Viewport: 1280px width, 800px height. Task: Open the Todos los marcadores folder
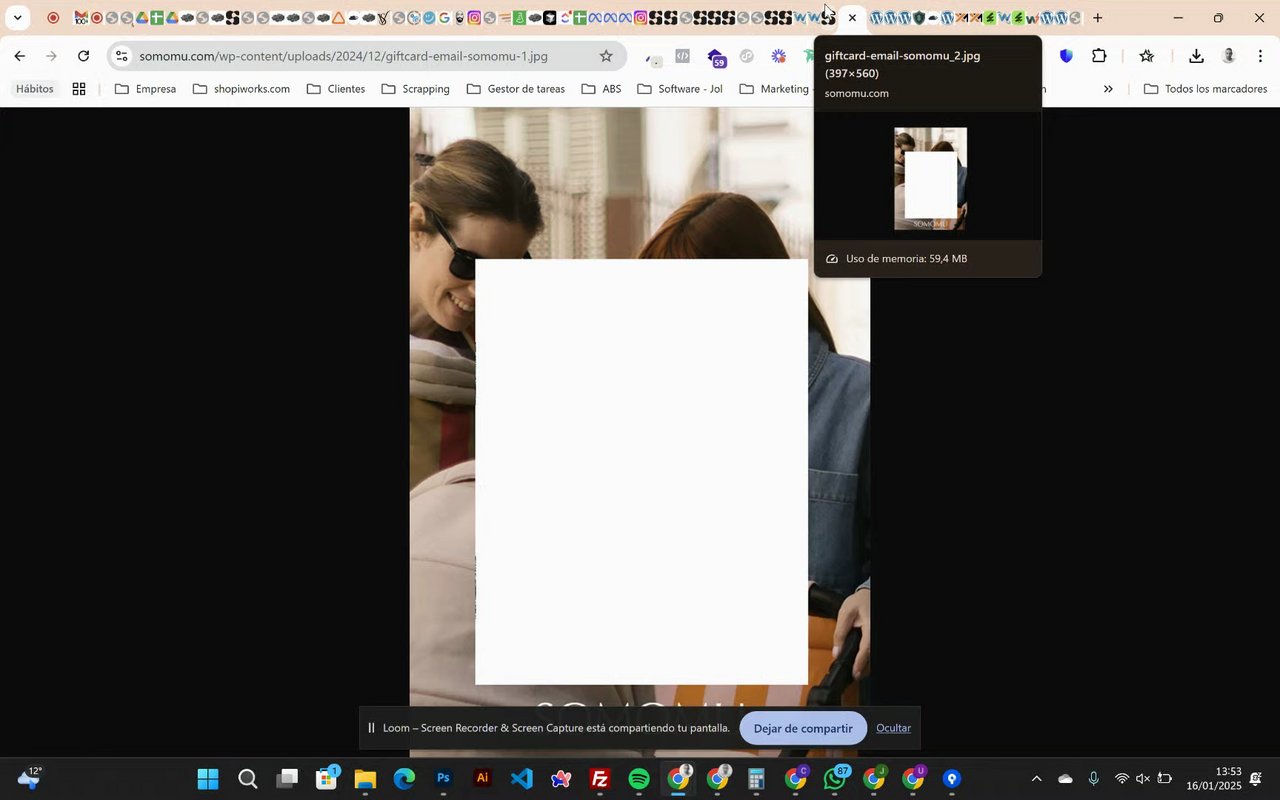(1205, 89)
